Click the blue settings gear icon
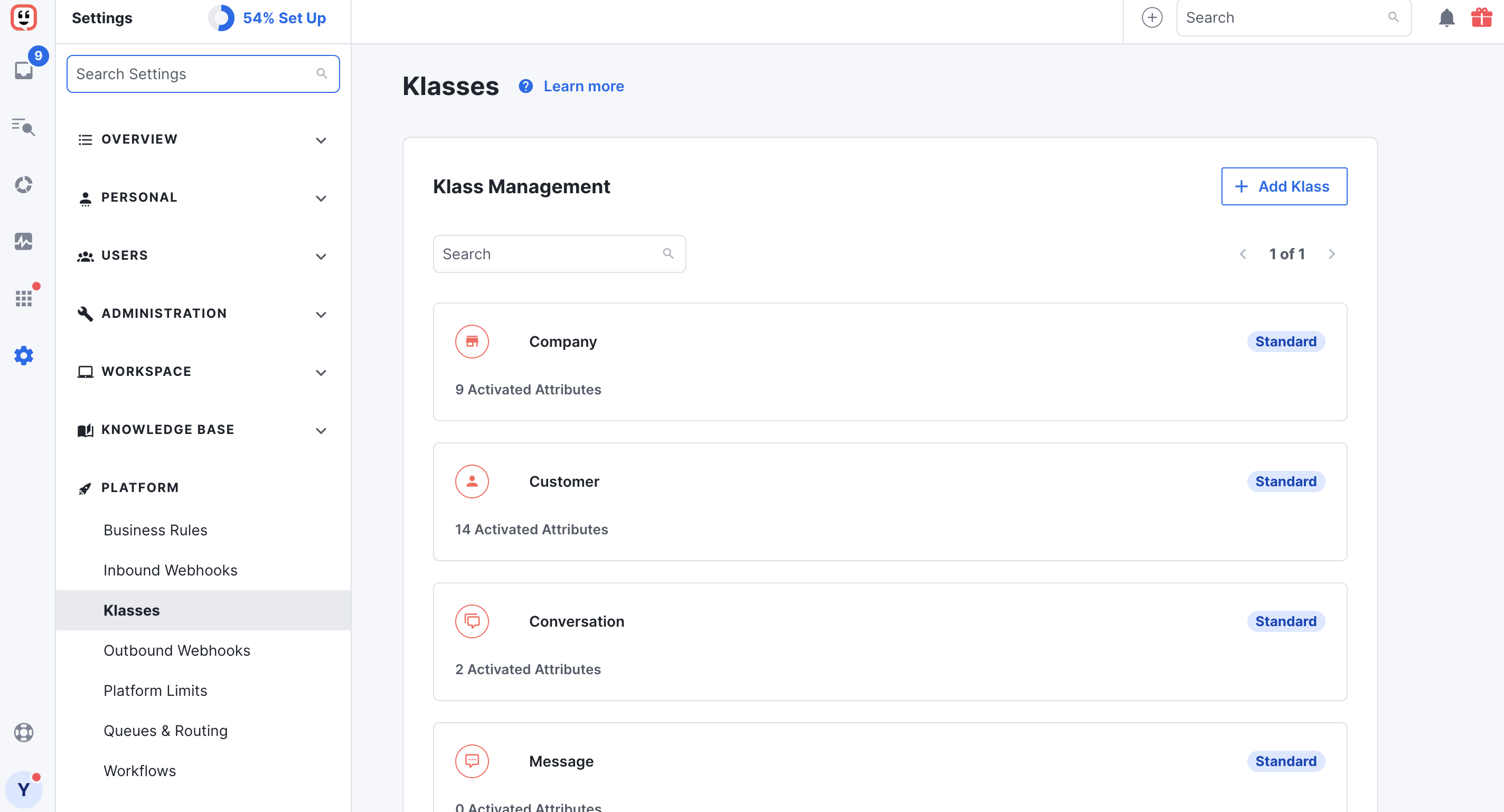This screenshot has height=812, width=1504. tap(23, 355)
